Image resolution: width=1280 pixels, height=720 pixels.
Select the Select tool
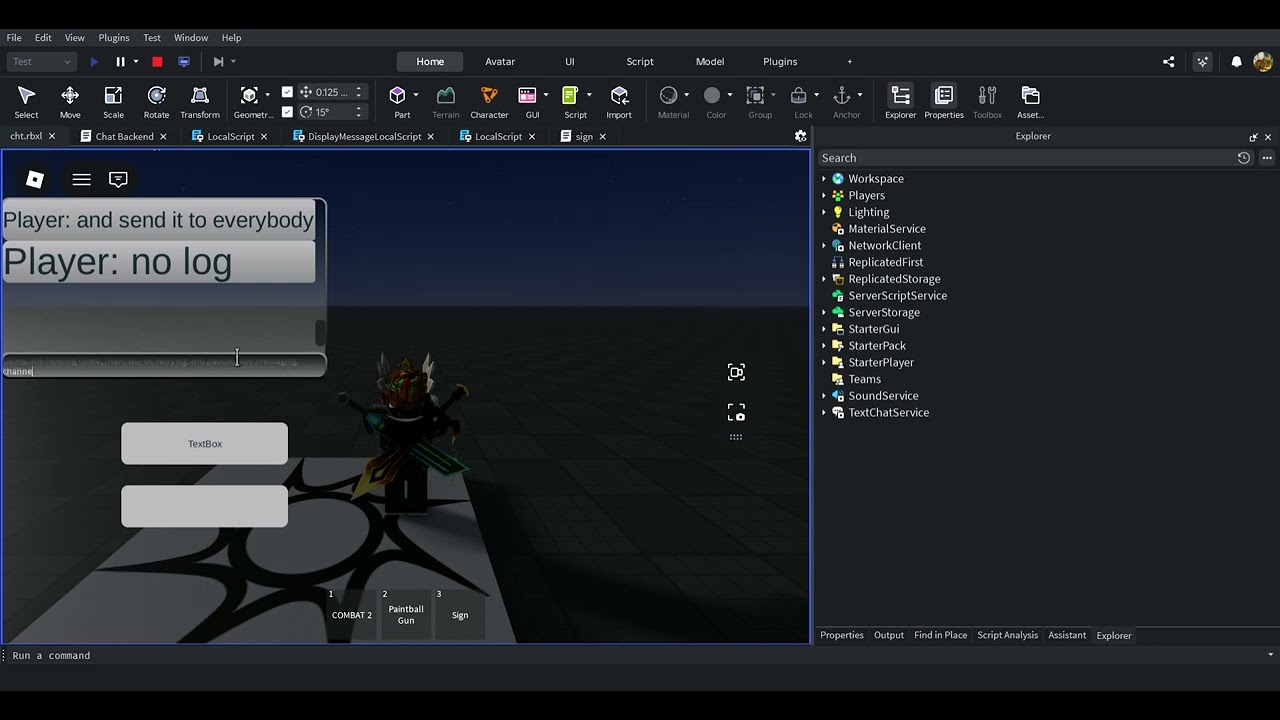[26, 102]
